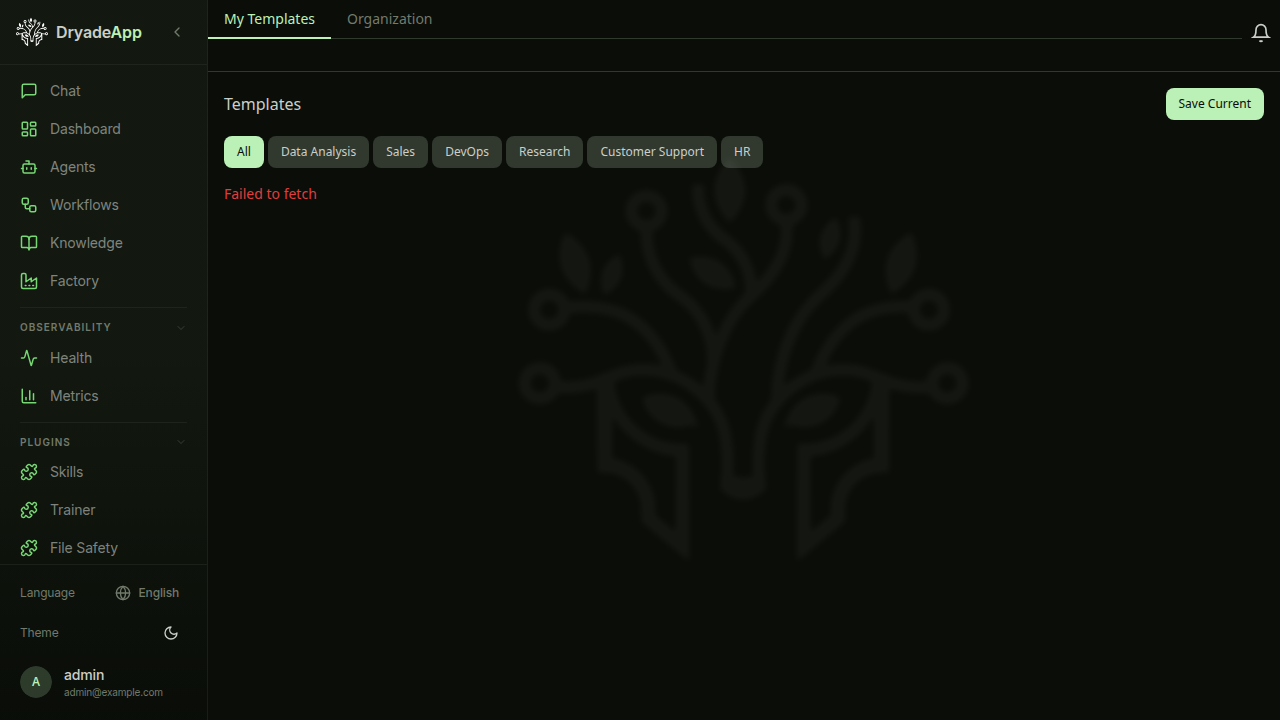This screenshot has width=1280, height=720.
Task: Open Metrics via the bar chart icon
Action: coord(30,395)
